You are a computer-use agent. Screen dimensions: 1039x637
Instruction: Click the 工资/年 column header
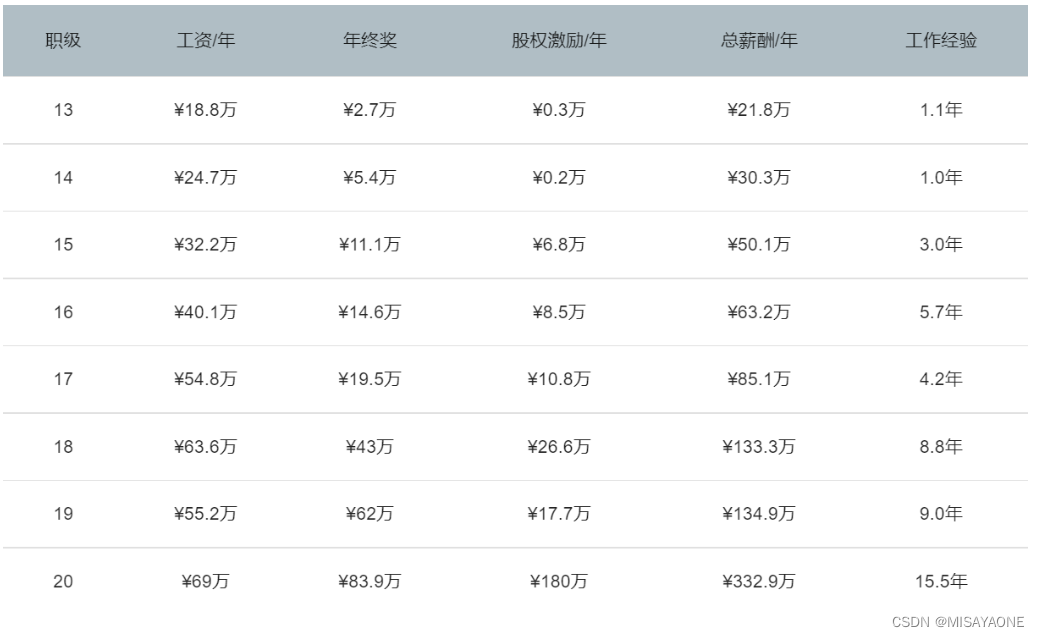pos(206,41)
